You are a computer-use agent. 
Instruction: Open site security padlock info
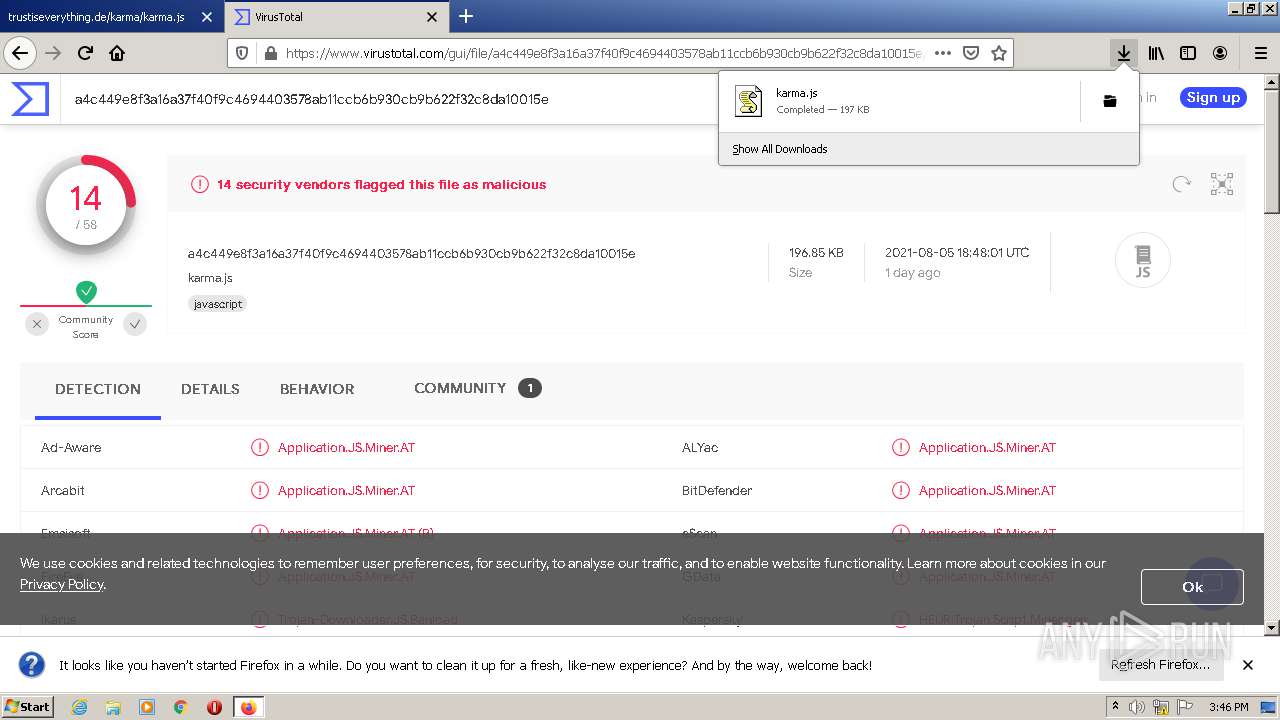point(270,53)
